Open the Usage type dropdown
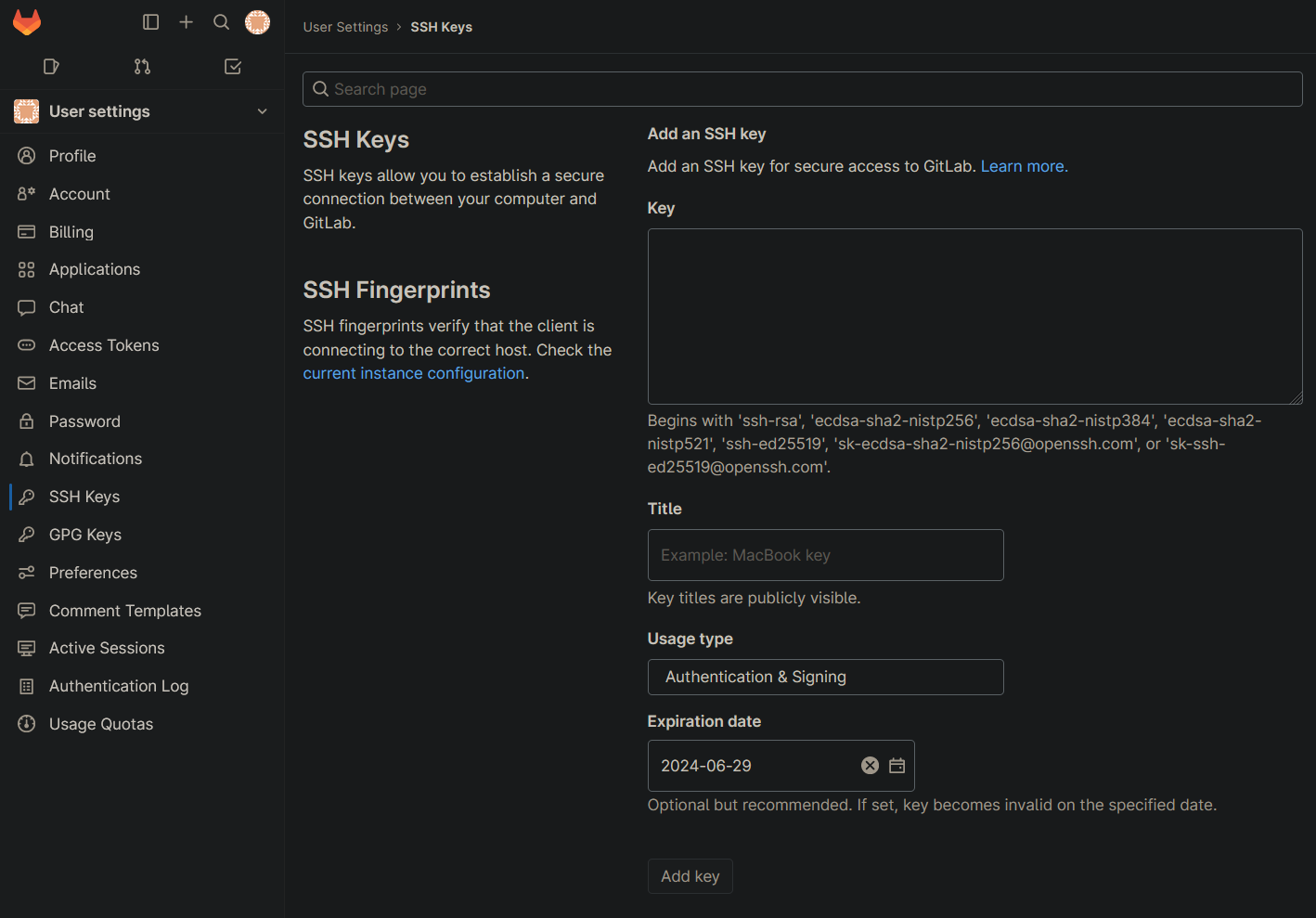The width and height of the screenshot is (1316, 918). click(825, 678)
